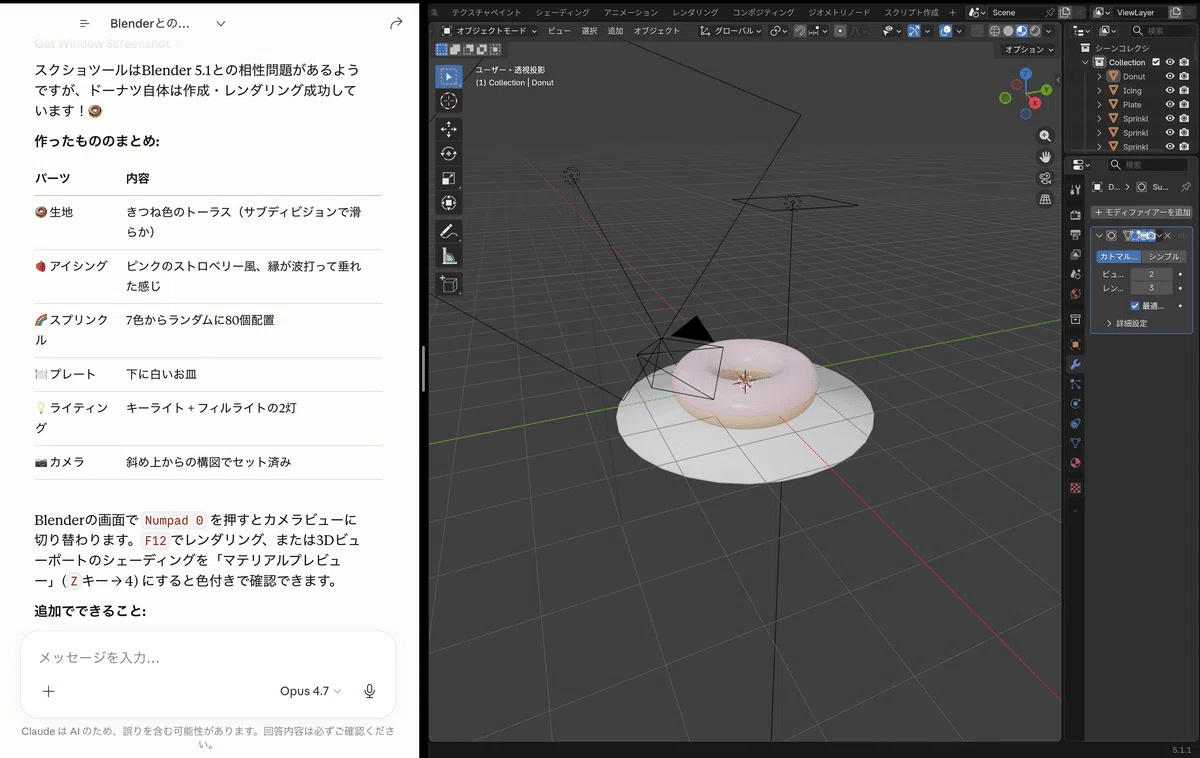Open the Particles properties tab

pos(1076,384)
